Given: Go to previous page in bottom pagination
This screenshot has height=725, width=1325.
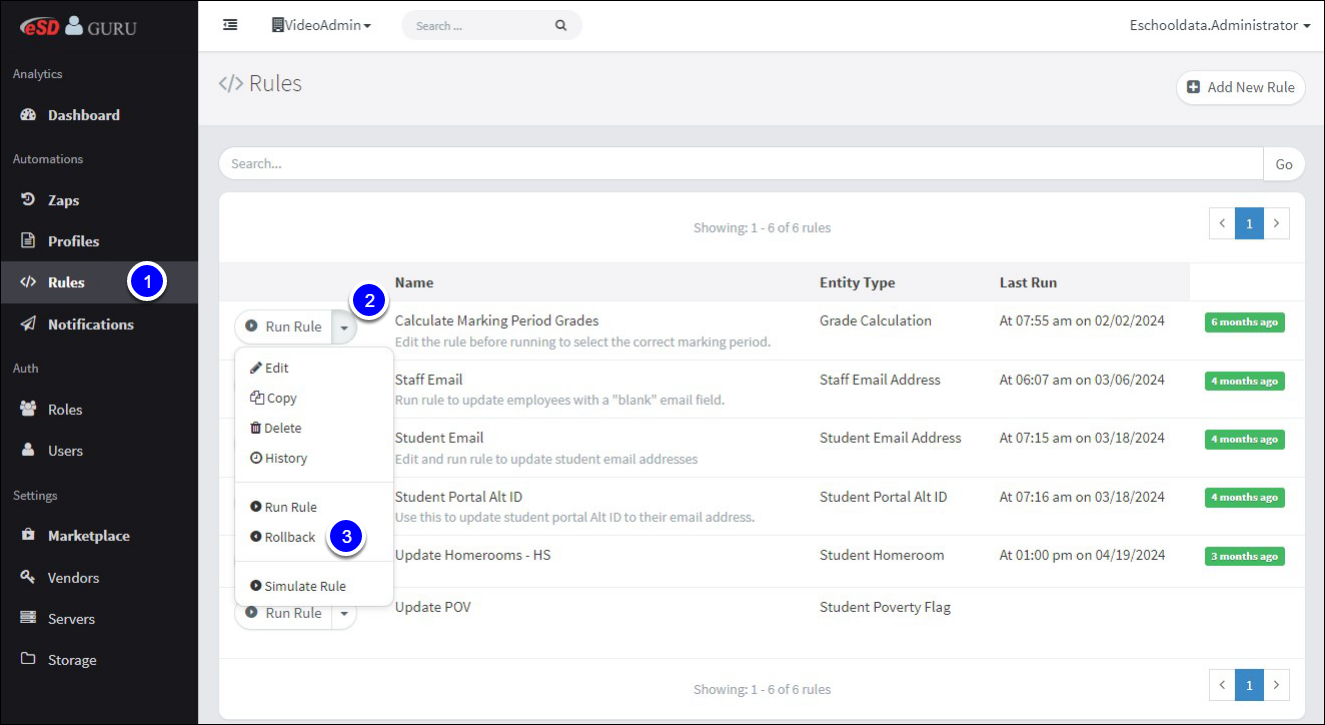Looking at the screenshot, I should click(x=1222, y=686).
